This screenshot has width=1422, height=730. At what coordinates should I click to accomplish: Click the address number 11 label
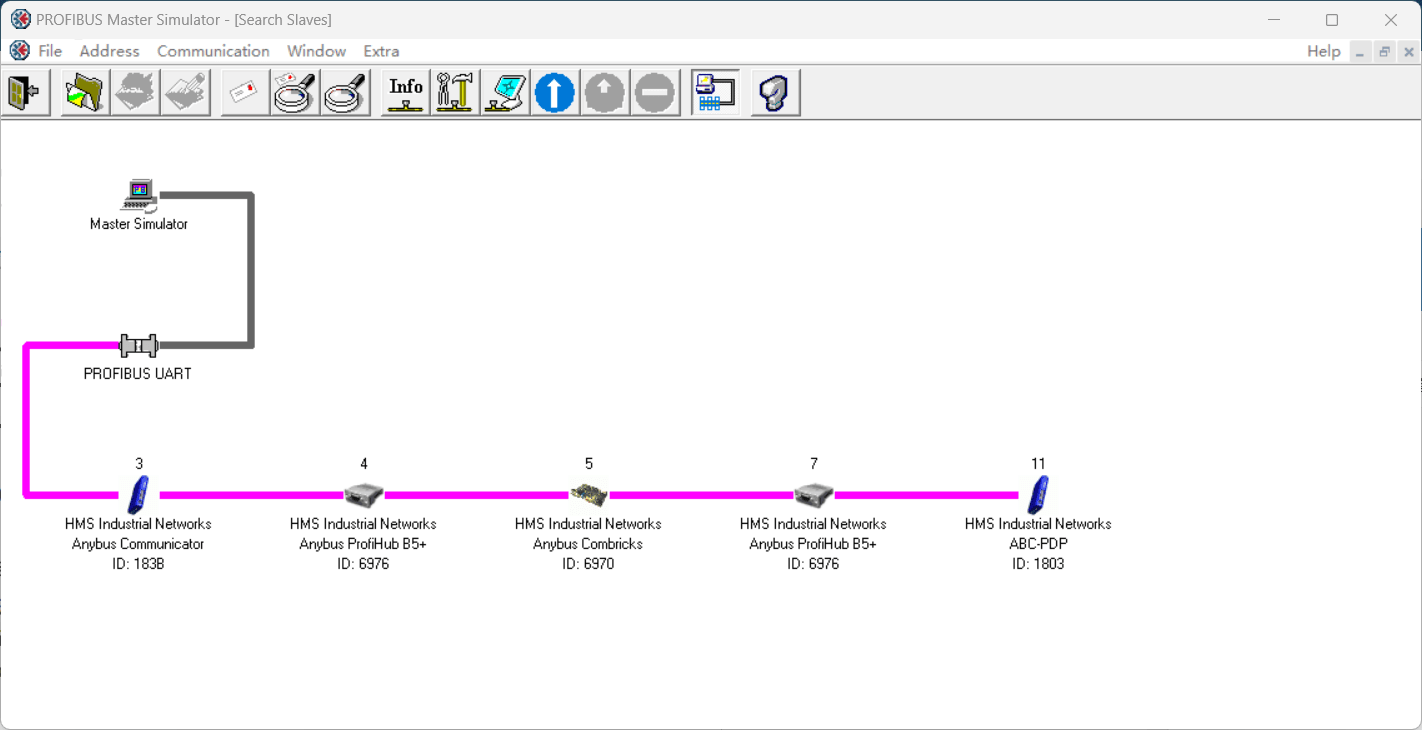pos(1038,464)
